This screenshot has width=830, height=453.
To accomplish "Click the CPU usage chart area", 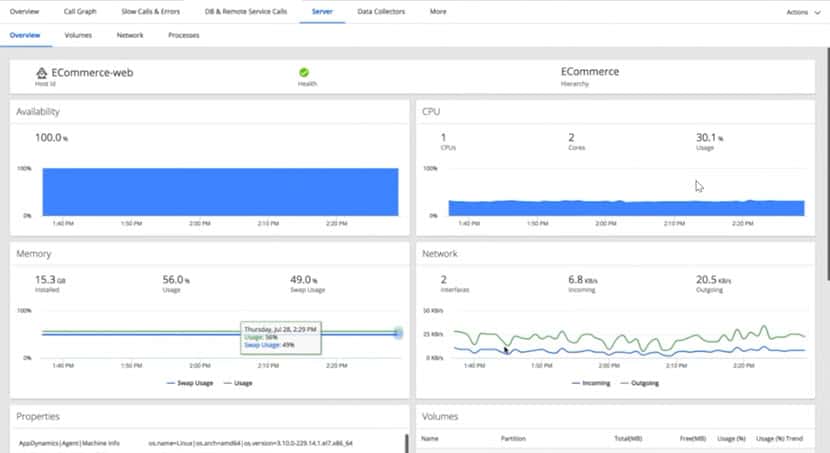I will pyautogui.click(x=626, y=208).
